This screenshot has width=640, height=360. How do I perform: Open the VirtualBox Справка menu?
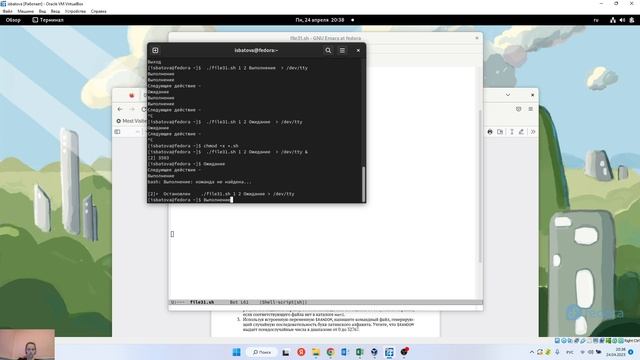tap(98, 11)
